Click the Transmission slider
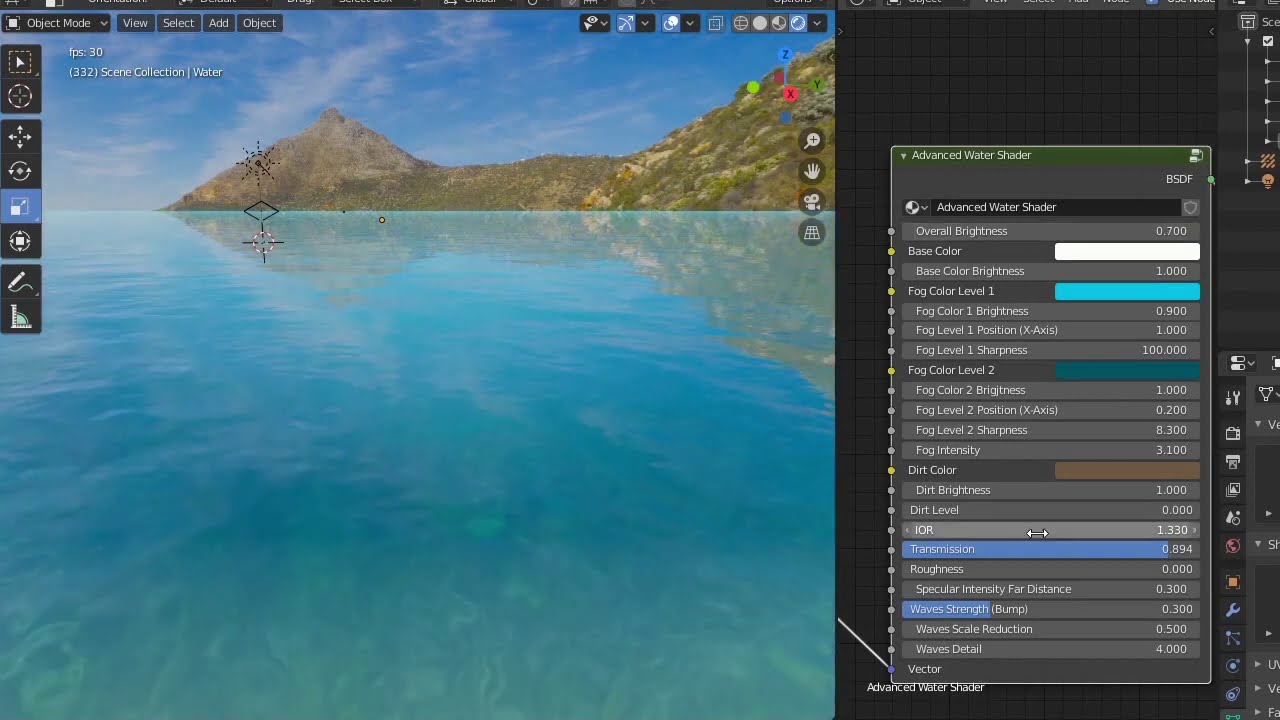This screenshot has height=720, width=1280. [1051, 549]
